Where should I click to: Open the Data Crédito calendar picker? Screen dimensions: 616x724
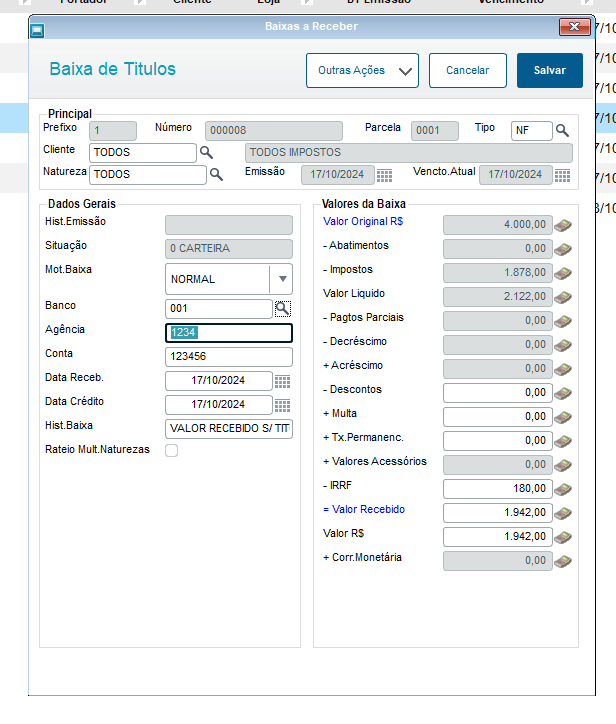[283, 405]
